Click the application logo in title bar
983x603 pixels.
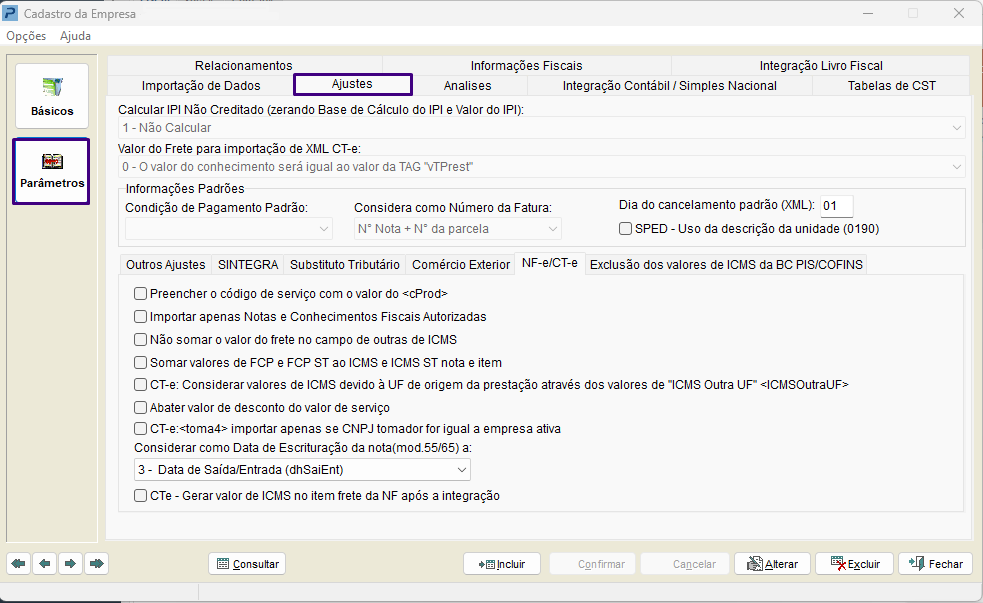[x=10, y=13]
